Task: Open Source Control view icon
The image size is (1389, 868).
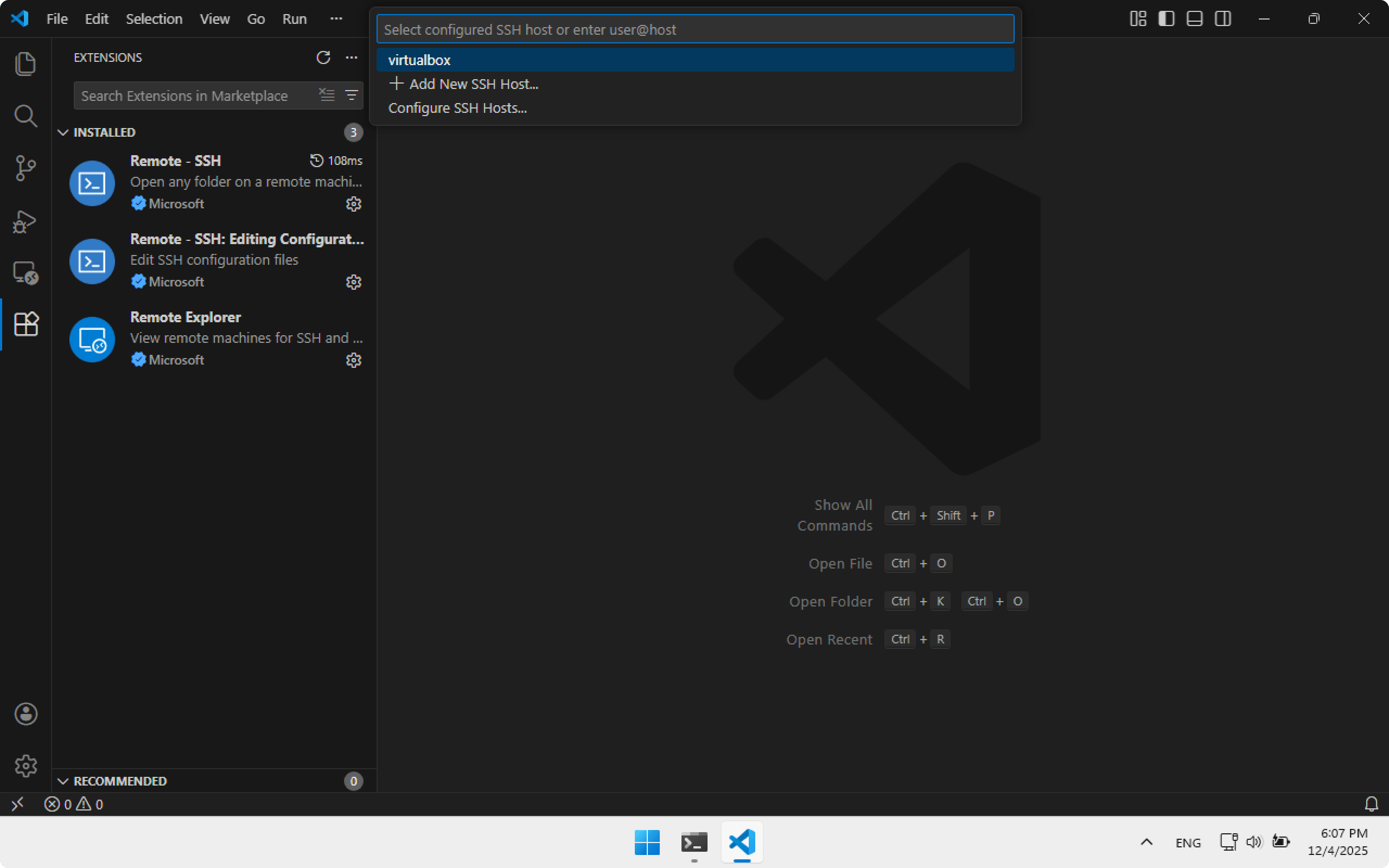Action: pos(26,168)
